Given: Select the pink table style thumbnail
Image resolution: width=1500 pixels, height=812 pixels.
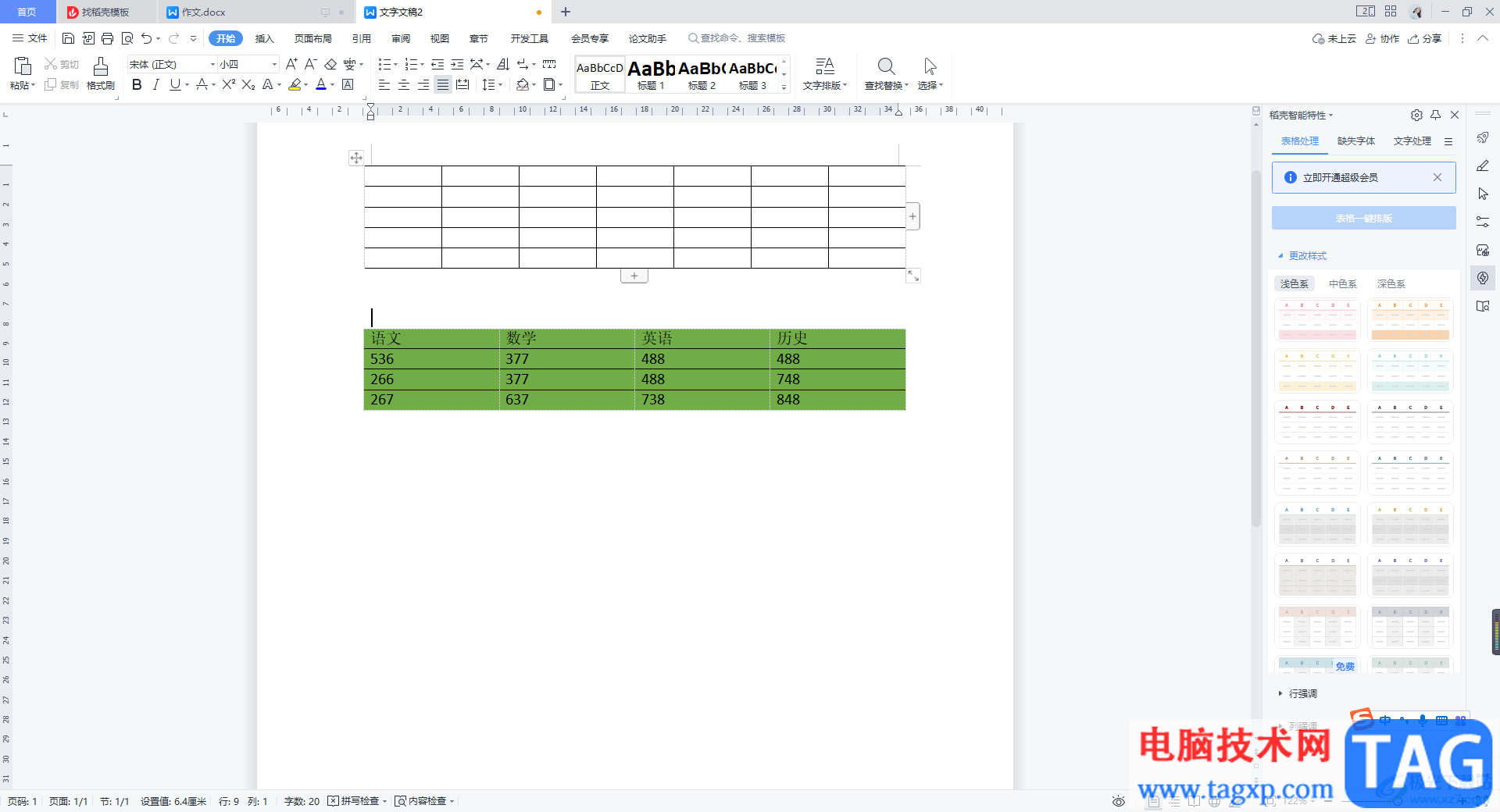Looking at the screenshot, I should (1317, 320).
